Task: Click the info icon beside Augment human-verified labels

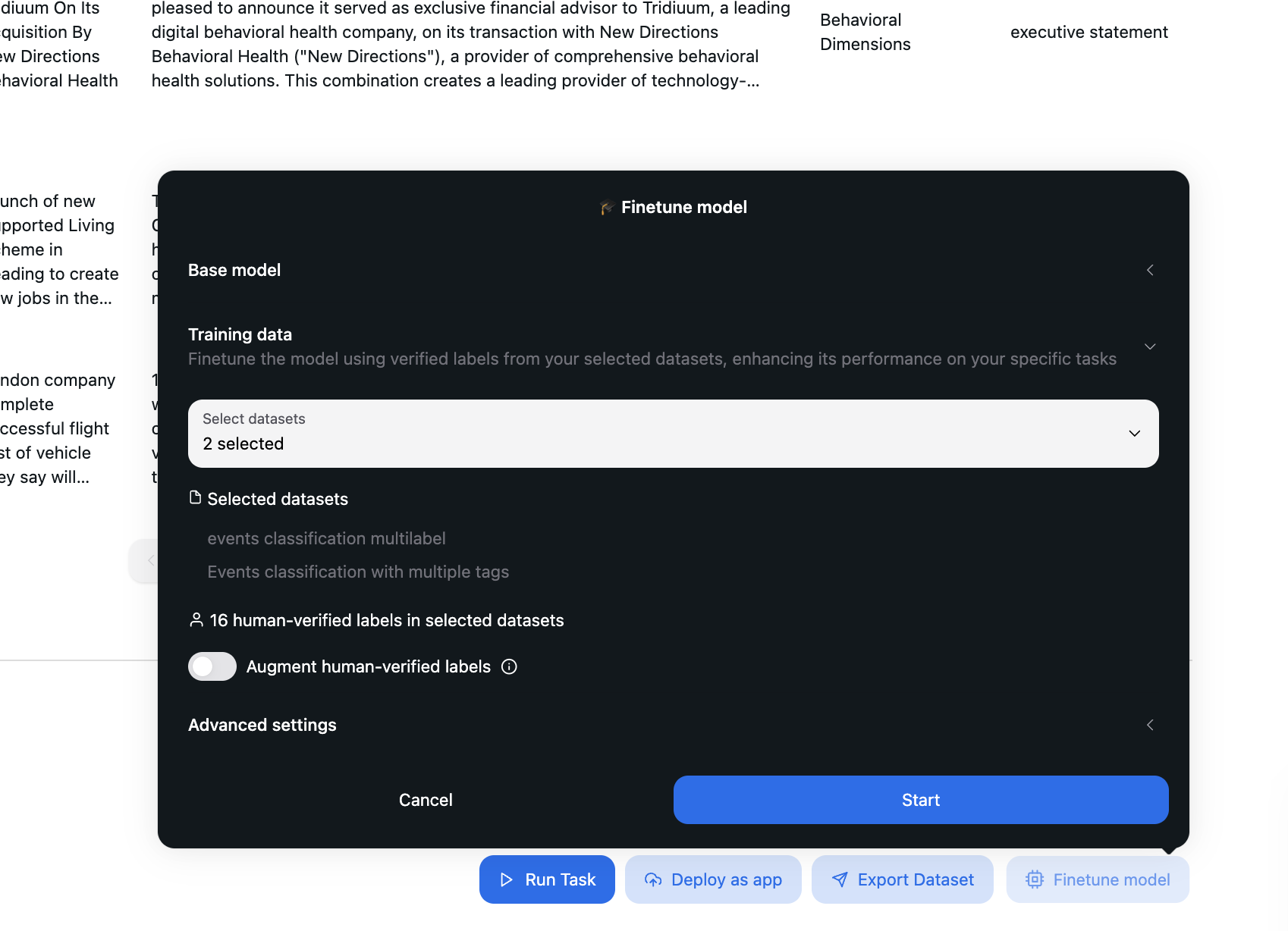Action: click(x=509, y=666)
